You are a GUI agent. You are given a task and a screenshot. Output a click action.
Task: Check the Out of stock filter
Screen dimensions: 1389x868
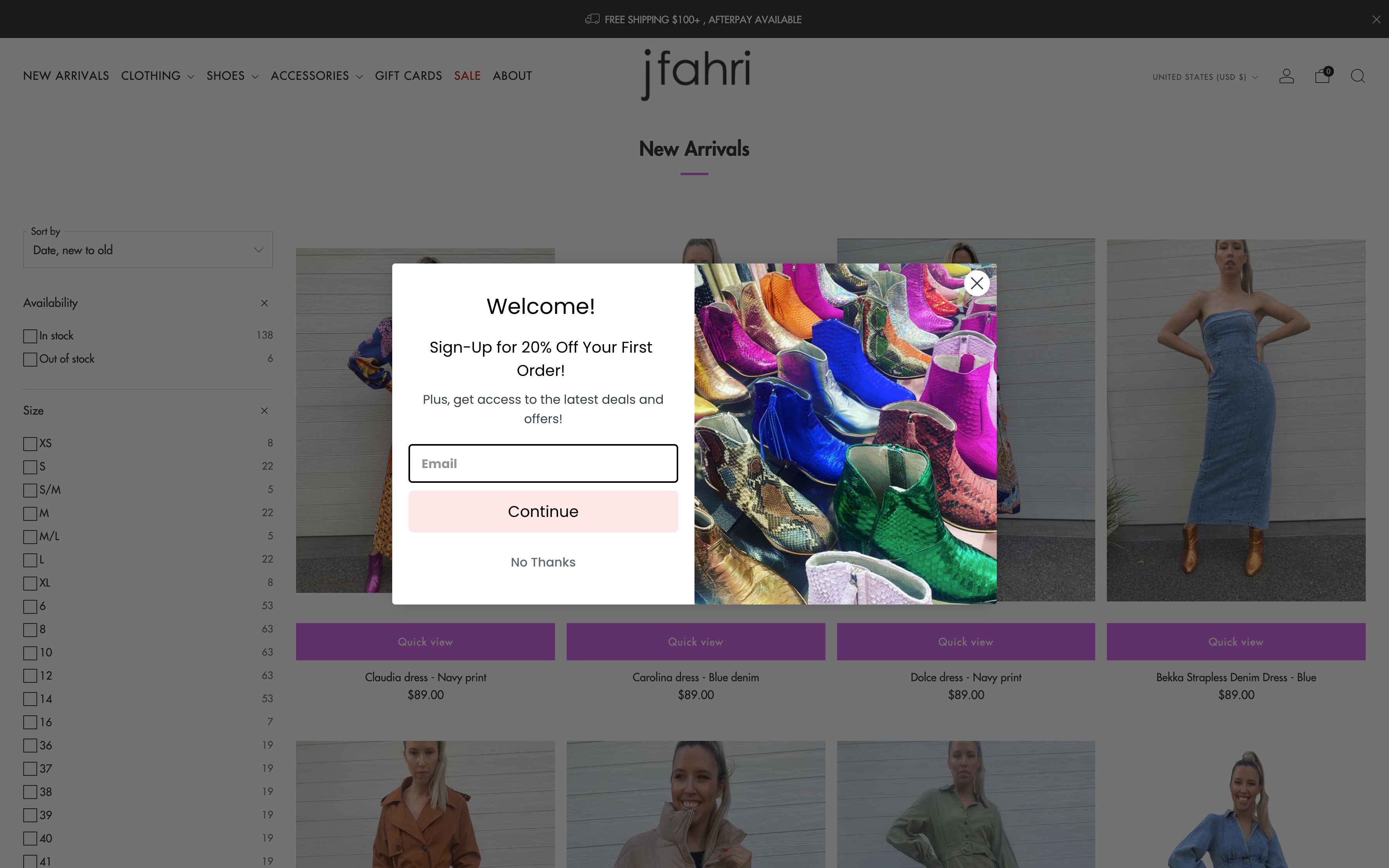coord(30,359)
